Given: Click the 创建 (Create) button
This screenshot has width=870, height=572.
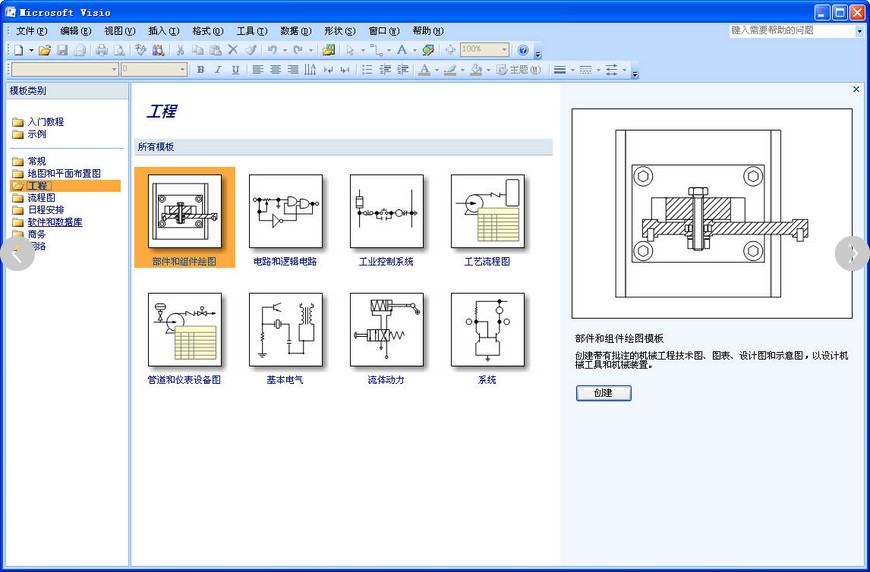Looking at the screenshot, I should click(603, 393).
